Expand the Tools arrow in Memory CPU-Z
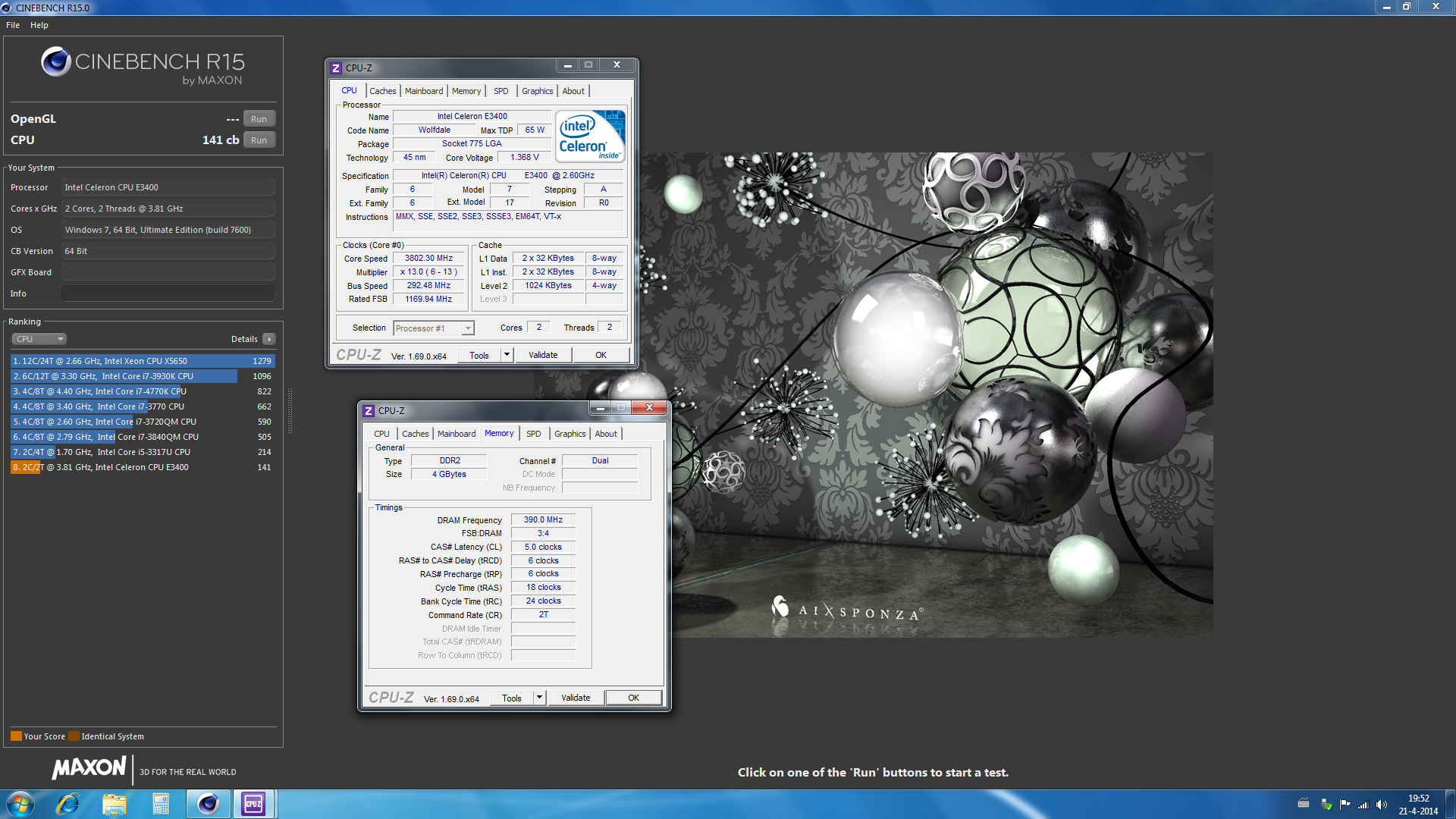 [539, 698]
